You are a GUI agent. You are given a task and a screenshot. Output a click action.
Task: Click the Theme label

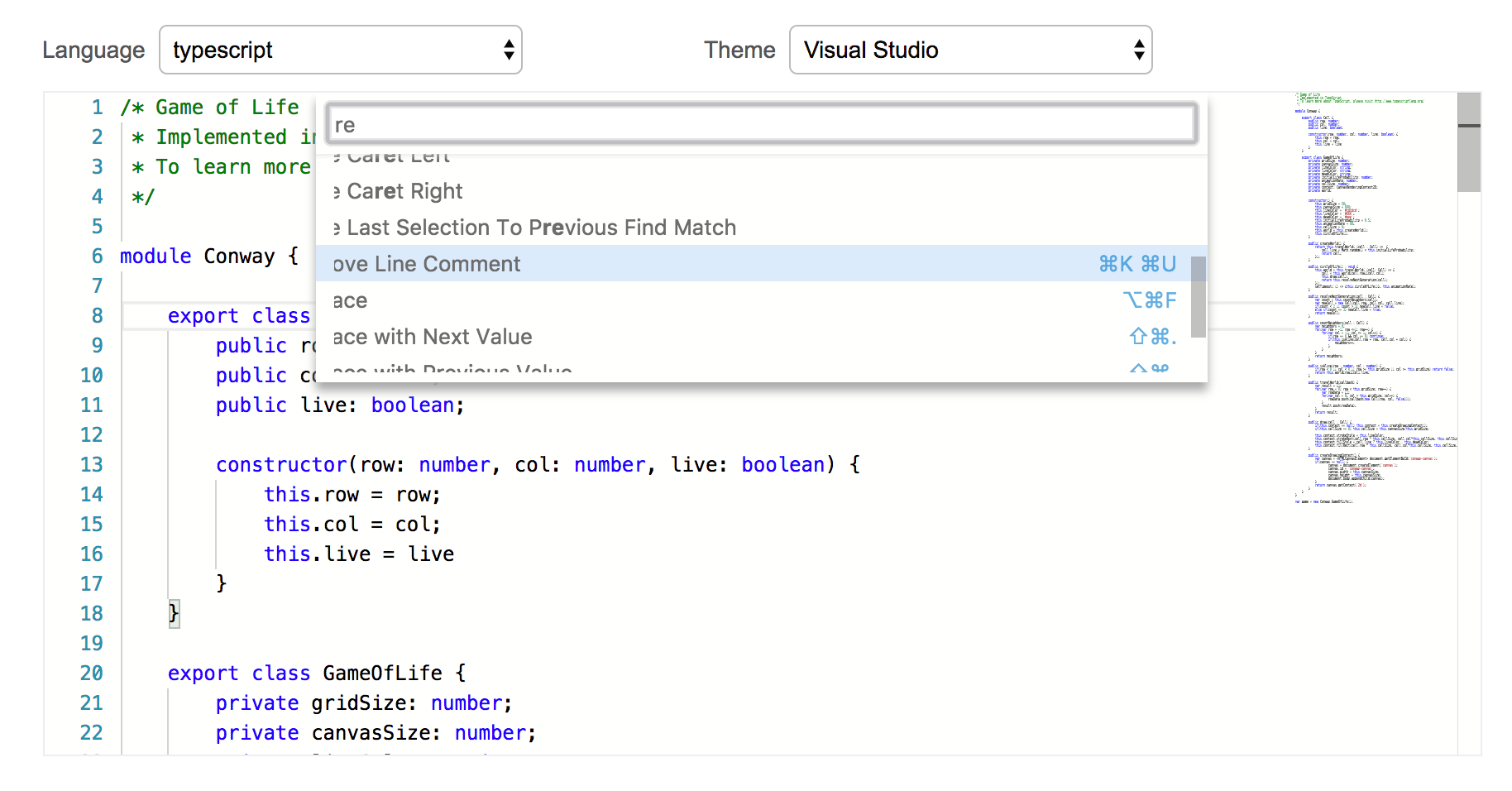[739, 50]
